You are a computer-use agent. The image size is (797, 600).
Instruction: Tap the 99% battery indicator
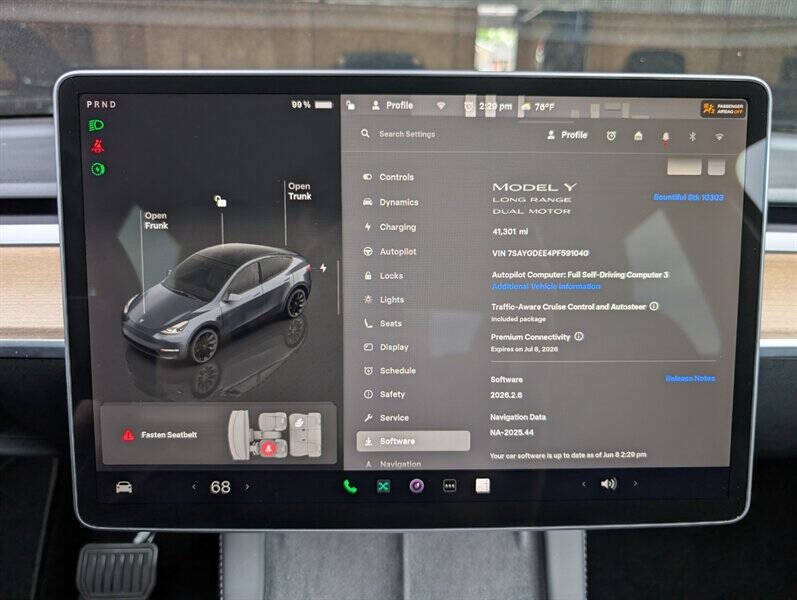[312, 105]
